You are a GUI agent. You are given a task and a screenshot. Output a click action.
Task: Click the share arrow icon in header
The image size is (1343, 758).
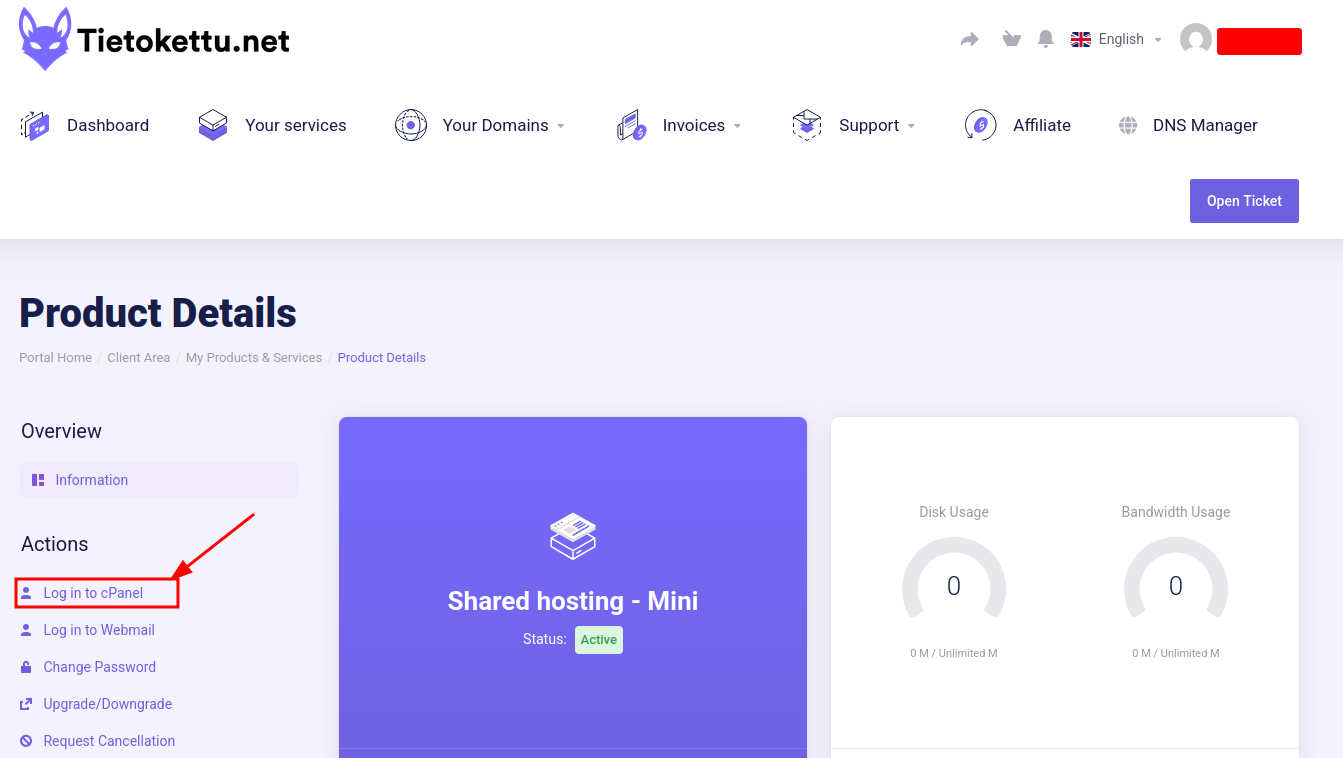pos(969,39)
